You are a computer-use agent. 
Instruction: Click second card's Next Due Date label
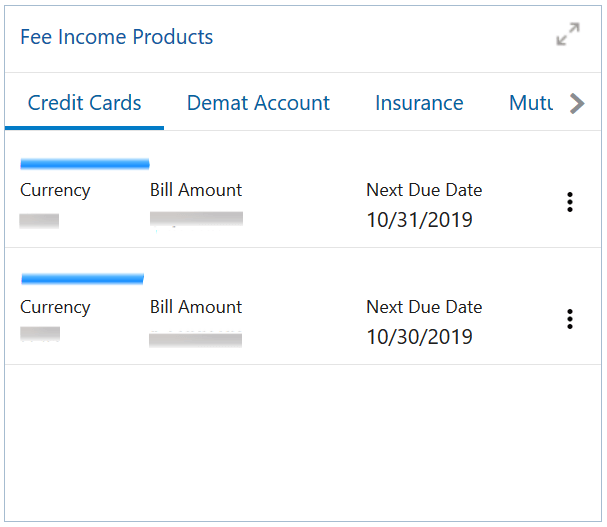tap(424, 307)
